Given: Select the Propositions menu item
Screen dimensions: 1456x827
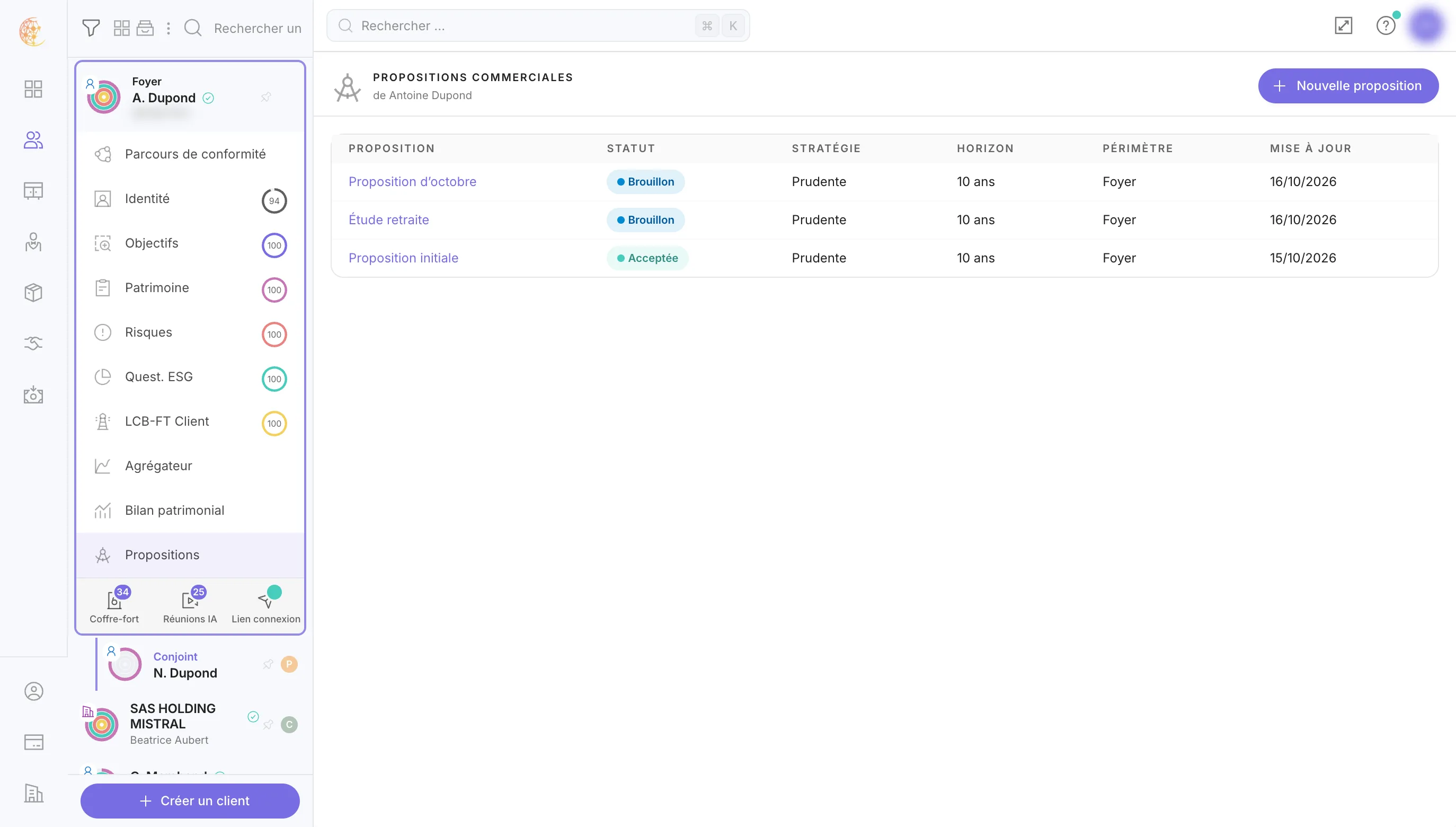Looking at the screenshot, I should point(190,555).
